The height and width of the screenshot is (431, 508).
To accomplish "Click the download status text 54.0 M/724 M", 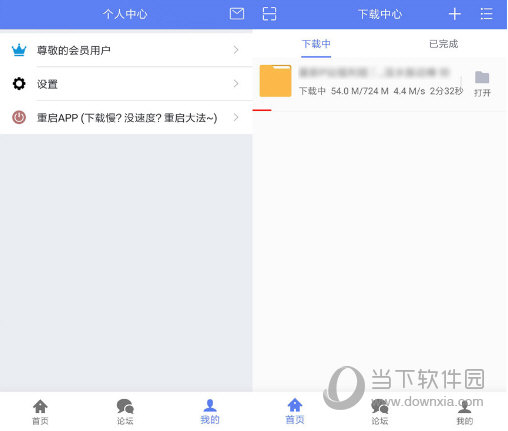I will [360, 91].
